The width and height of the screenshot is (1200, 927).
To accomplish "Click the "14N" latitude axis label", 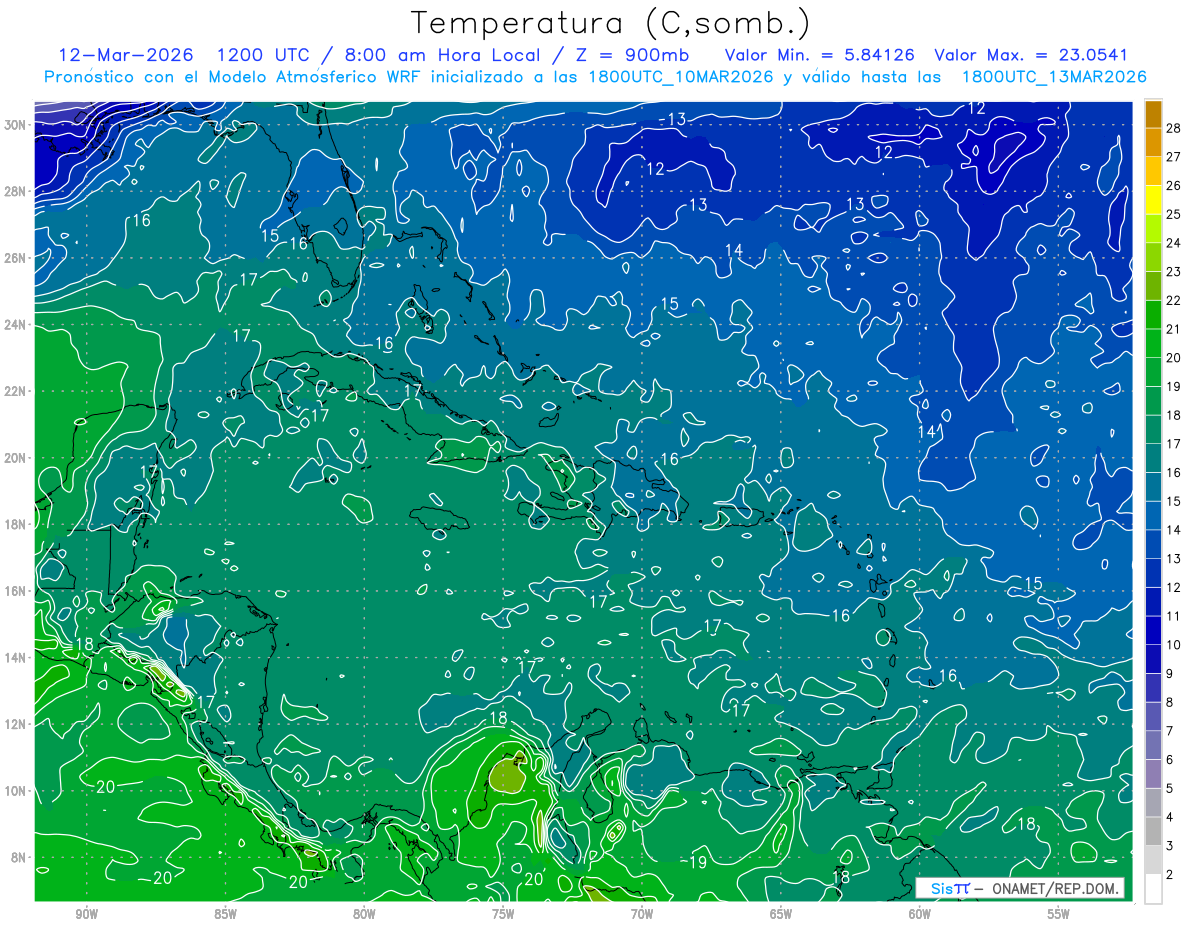I will coord(15,658).
